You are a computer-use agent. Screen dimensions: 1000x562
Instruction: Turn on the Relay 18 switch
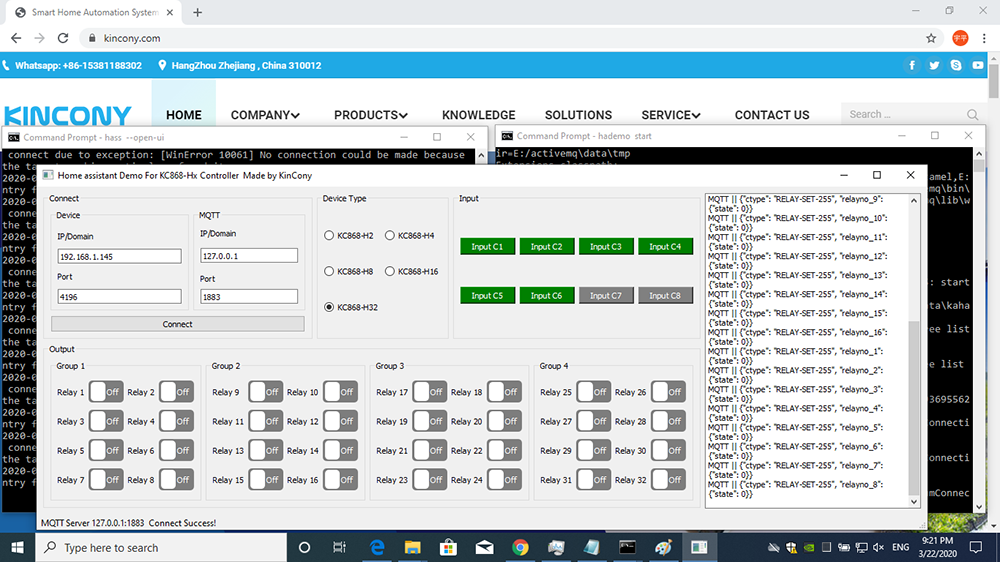coord(504,393)
